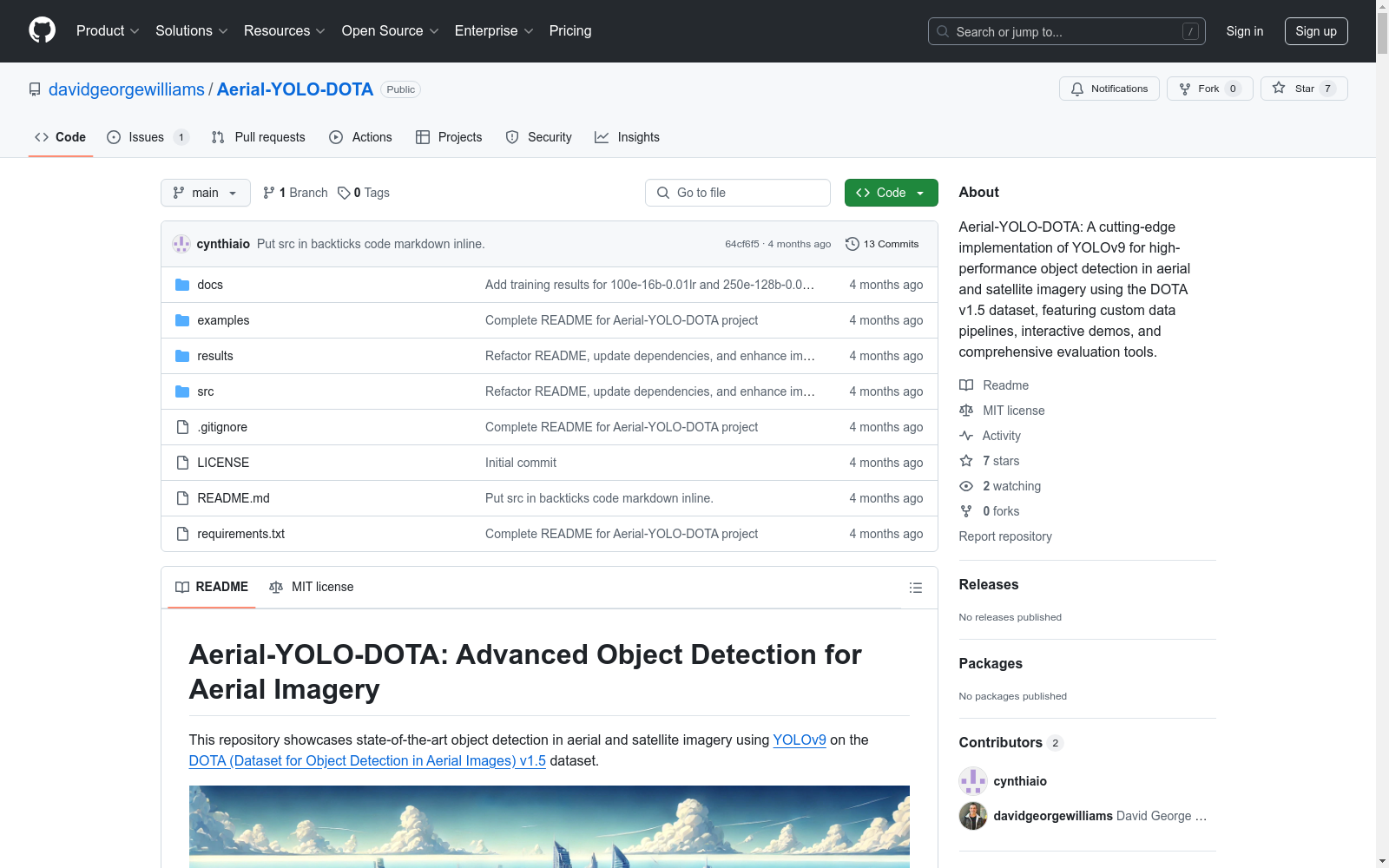Click the README.md file icon
Screen dimensions: 1389x868
(x=182, y=498)
